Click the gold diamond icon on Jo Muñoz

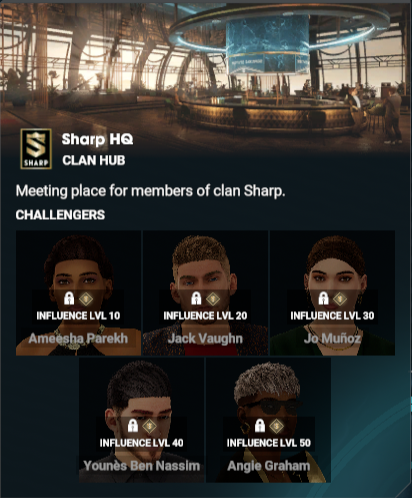coord(340,299)
